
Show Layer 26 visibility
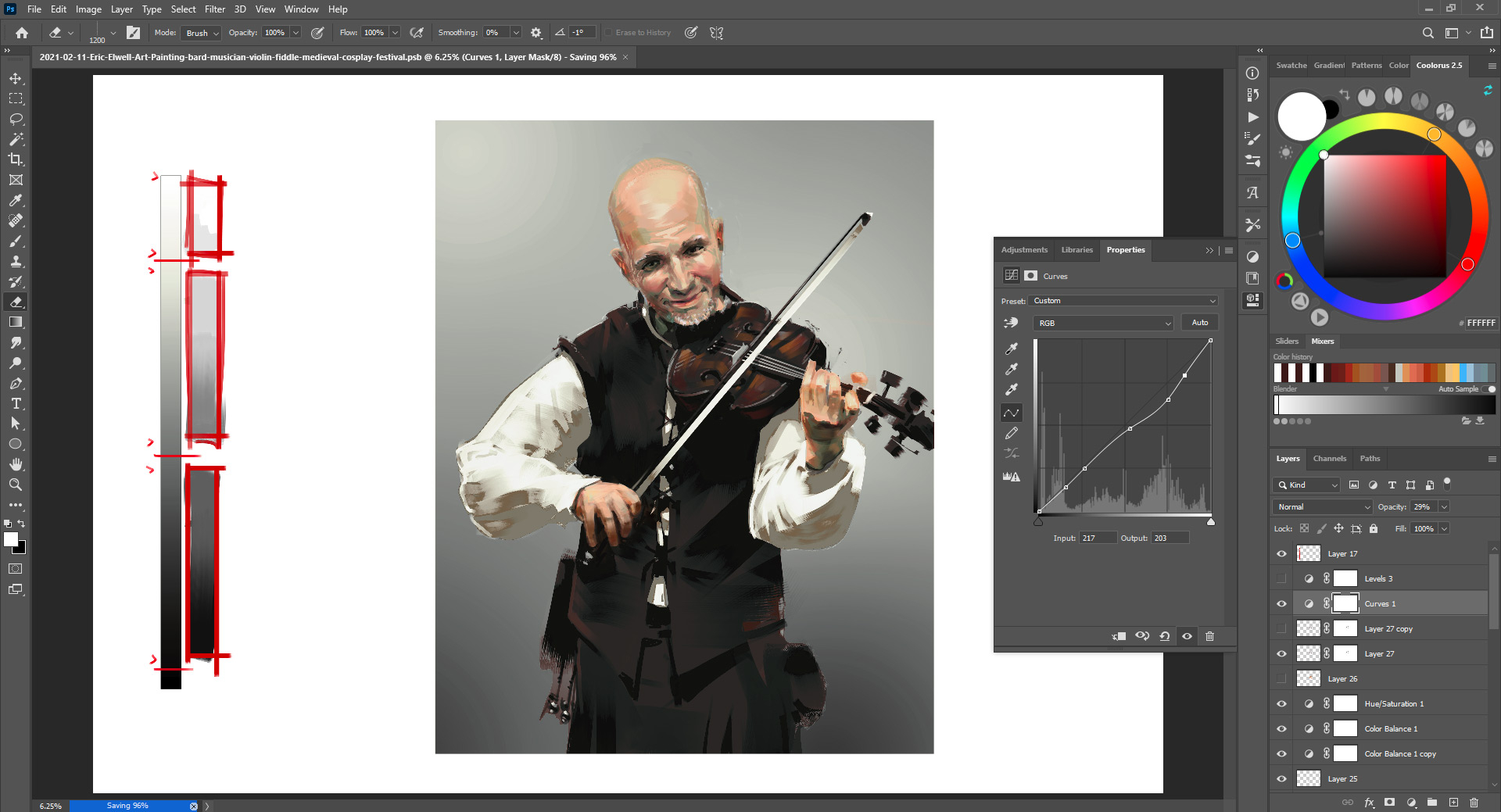point(1281,678)
